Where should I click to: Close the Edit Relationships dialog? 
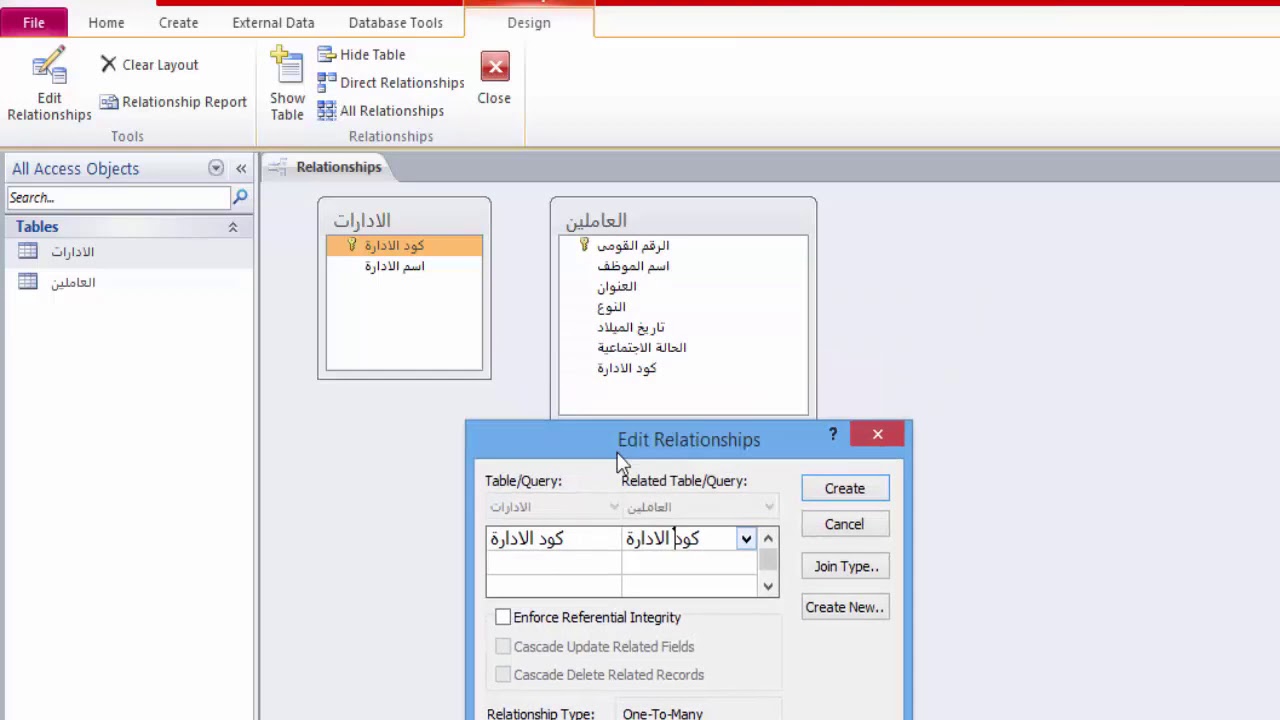pyautogui.click(x=877, y=434)
